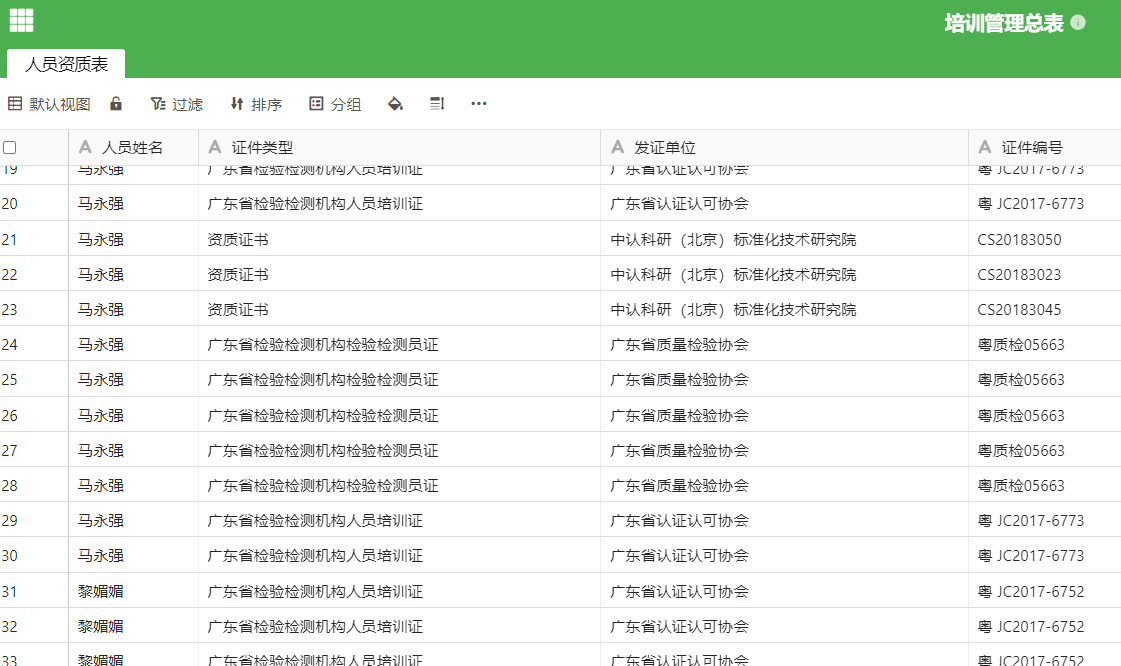Open the 排序 sort options
Viewport: 1121px width, 666px height.
pos(256,104)
